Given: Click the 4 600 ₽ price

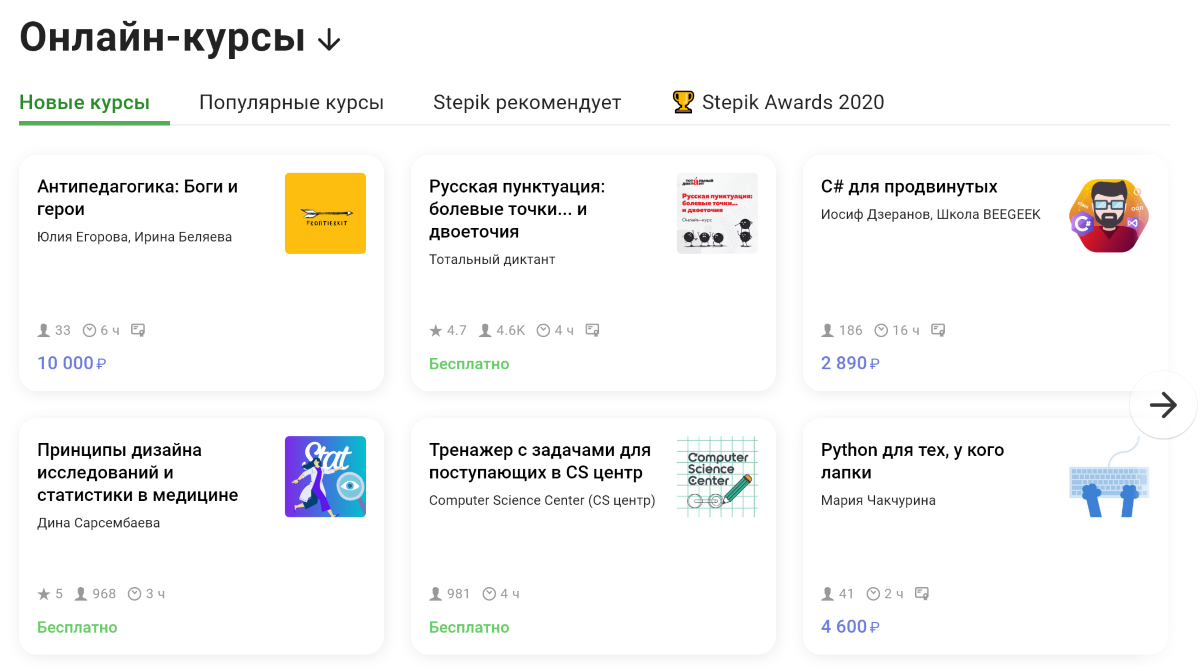Looking at the screenshot, I should [851, 627].
